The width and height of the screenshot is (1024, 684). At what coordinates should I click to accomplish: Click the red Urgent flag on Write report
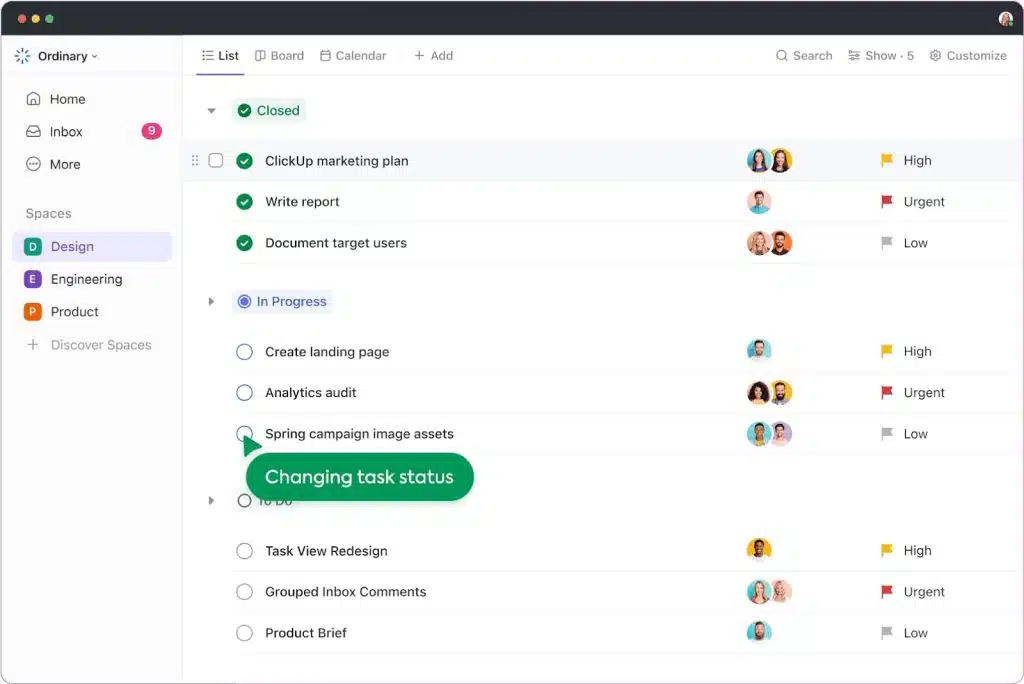[886, 202]
